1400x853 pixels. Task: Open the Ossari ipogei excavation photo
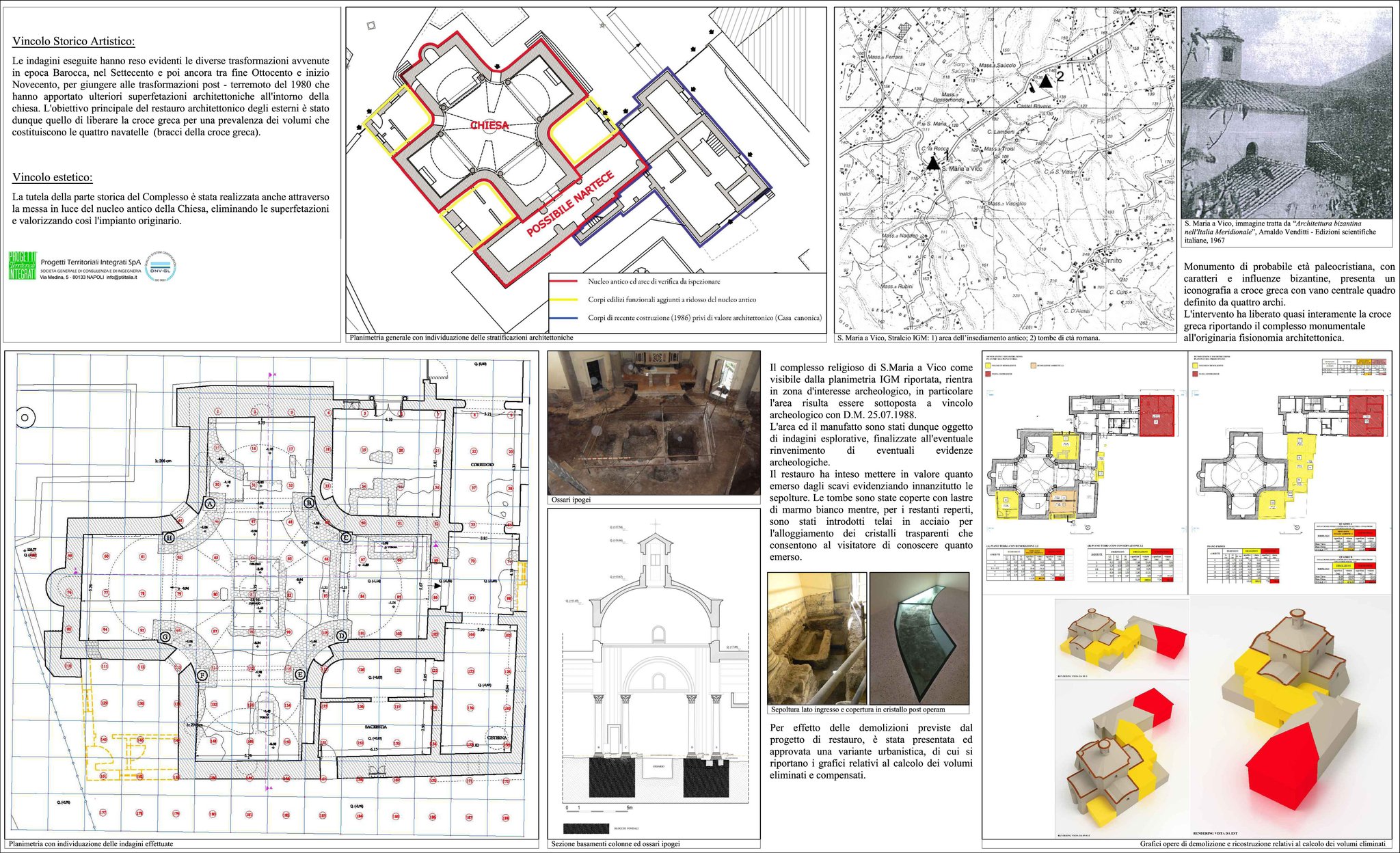[654, 422]
